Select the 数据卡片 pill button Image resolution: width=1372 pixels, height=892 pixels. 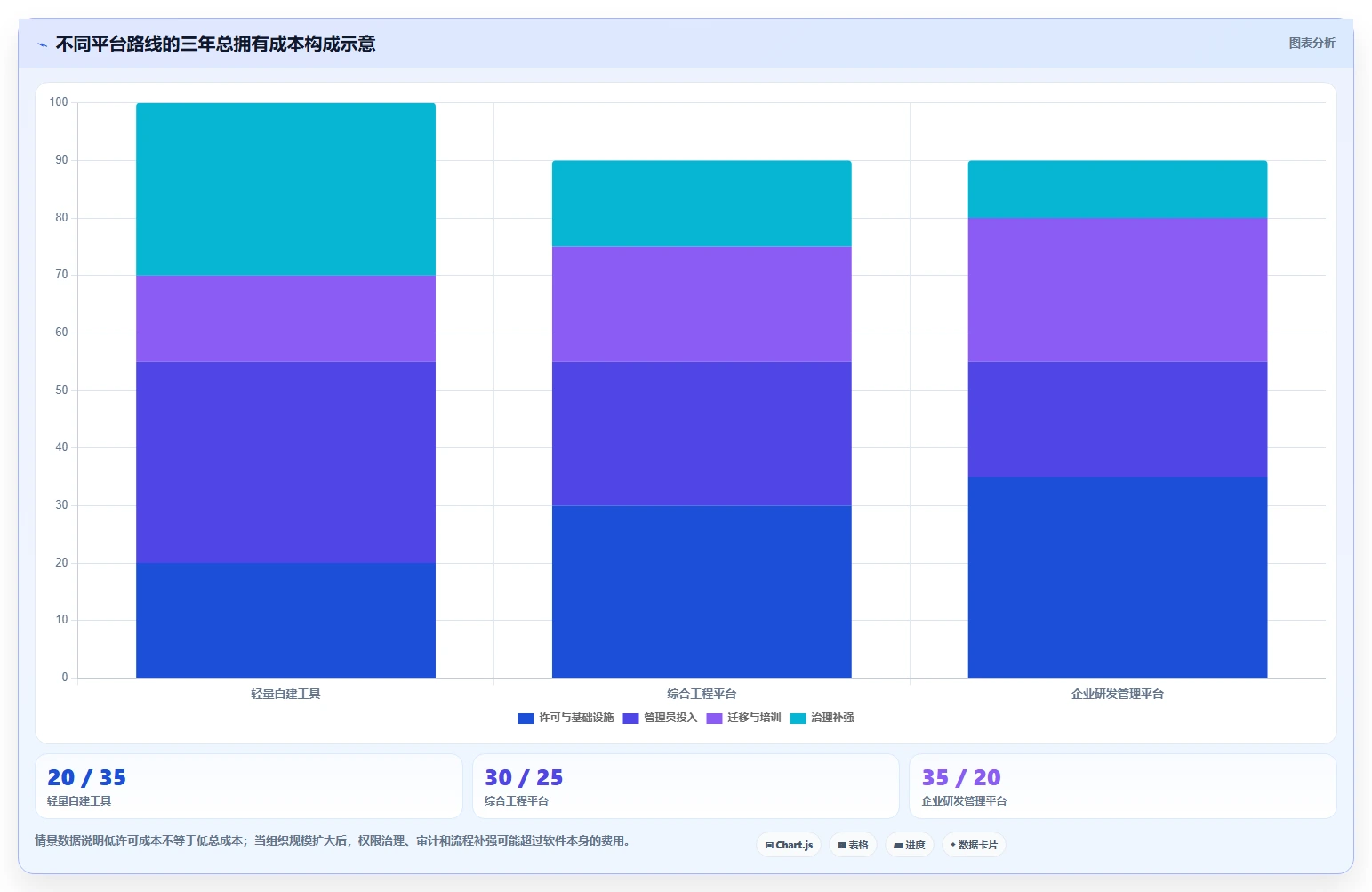point(974,845)
